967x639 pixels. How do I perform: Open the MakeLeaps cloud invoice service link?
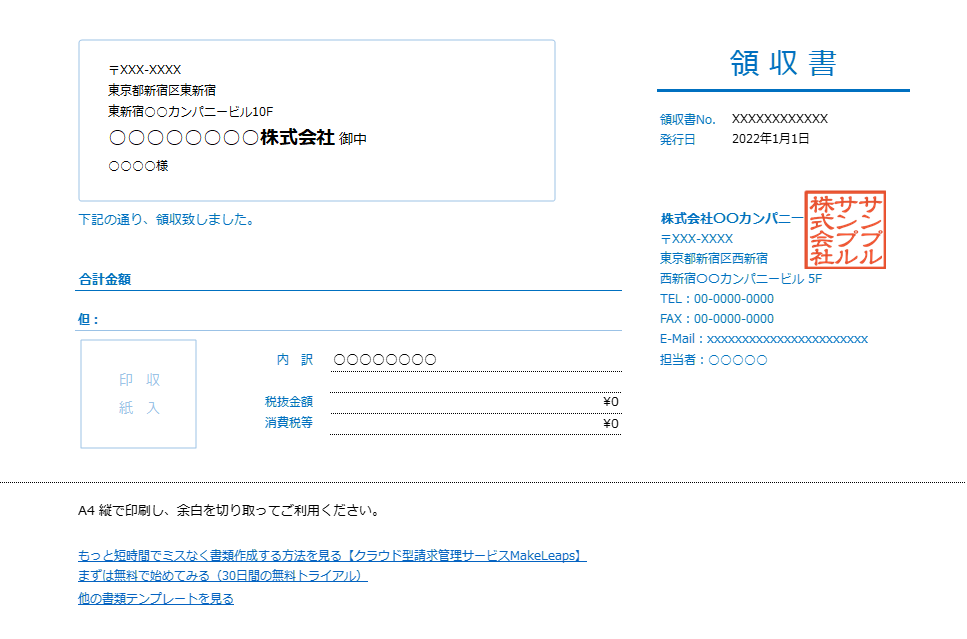[x=331, y=556]
